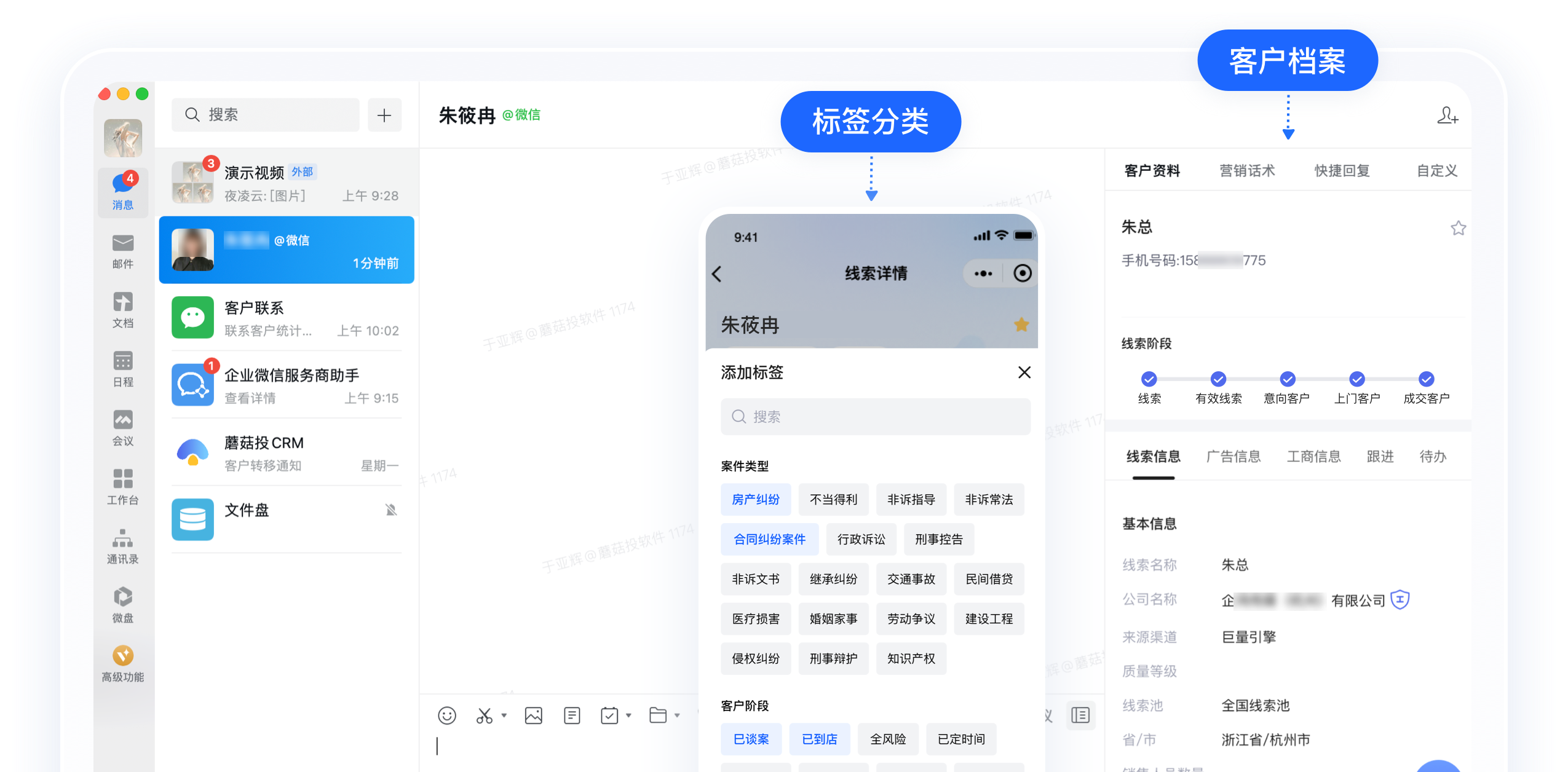This screenshot has width=1568, height=772.
Task: Select the 房产纠纷 tag
Action: tap(756, 499)
